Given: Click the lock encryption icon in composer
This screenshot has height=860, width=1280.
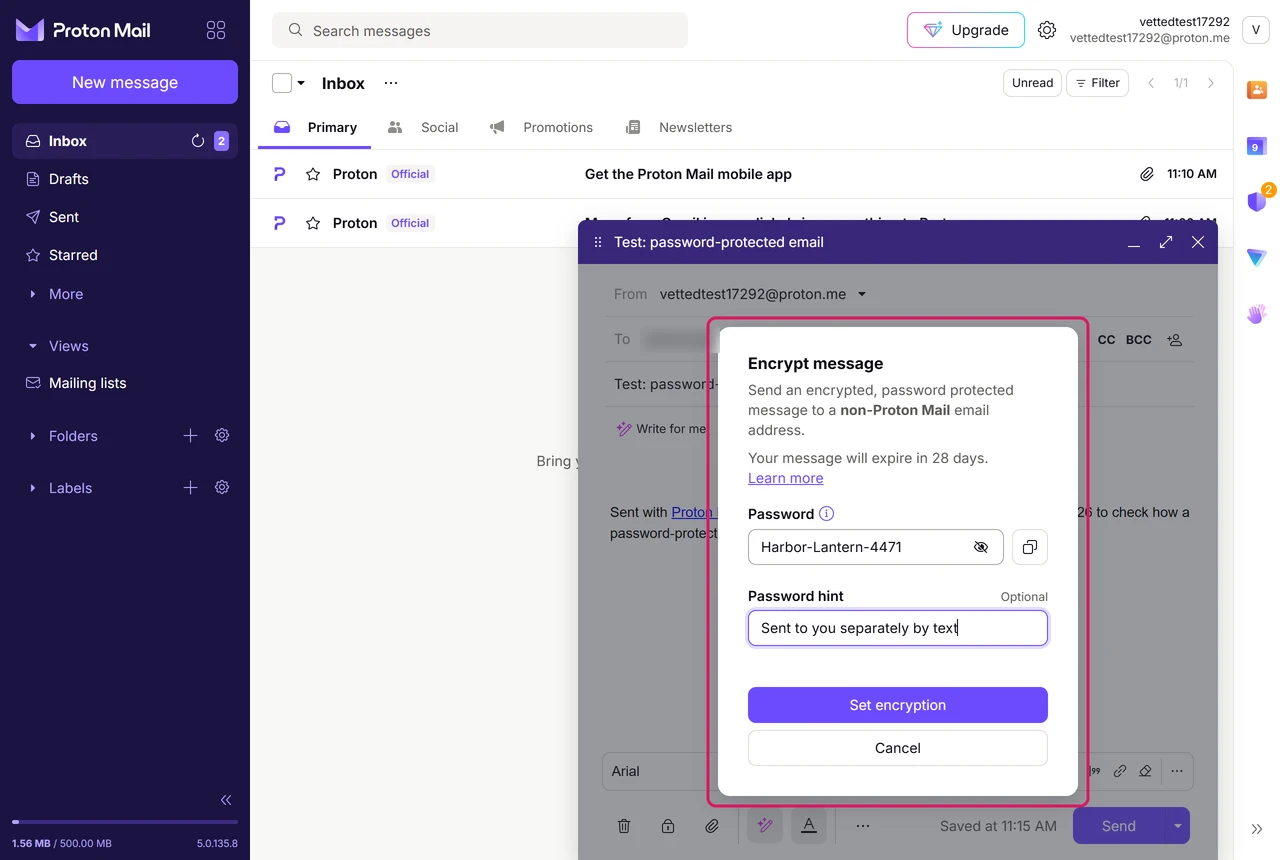Looking at the screenshot, I should (x=668, y=826).
